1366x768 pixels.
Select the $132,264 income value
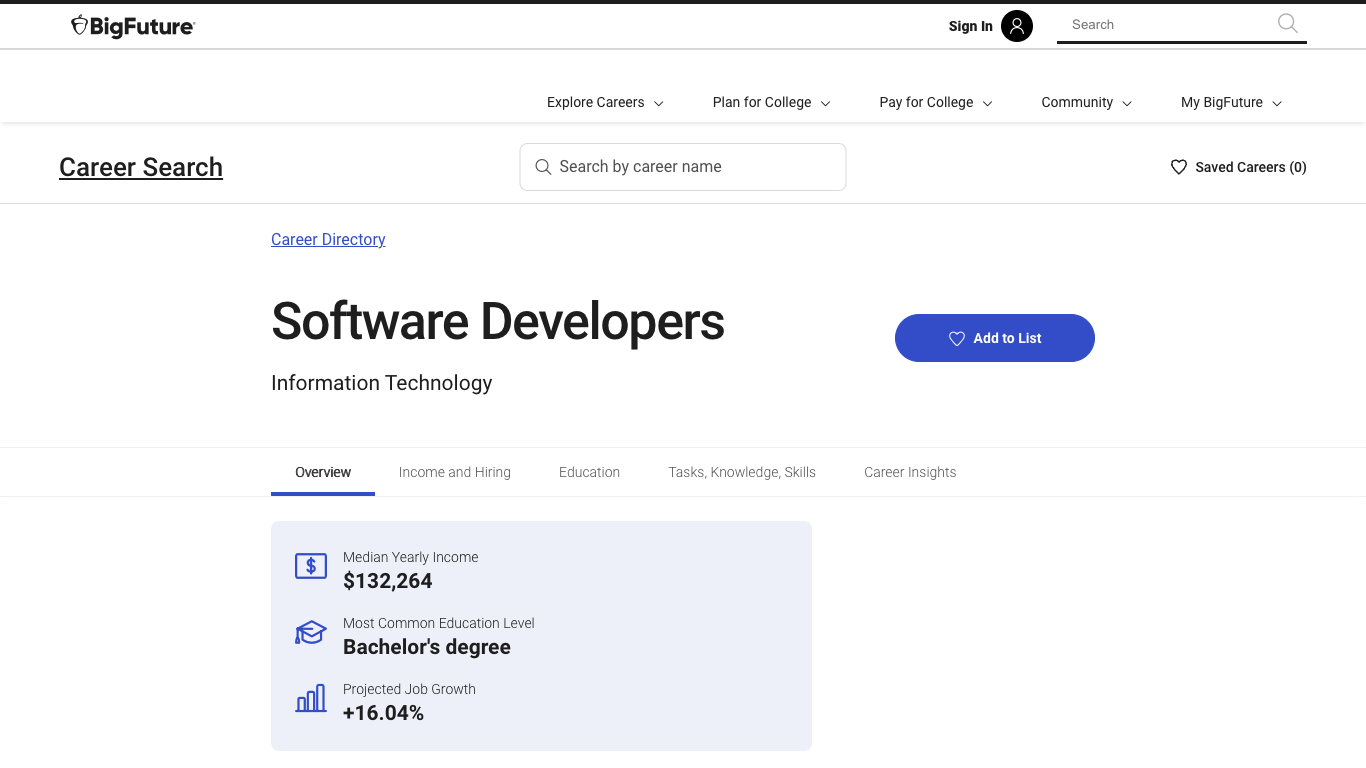point(388,581)
